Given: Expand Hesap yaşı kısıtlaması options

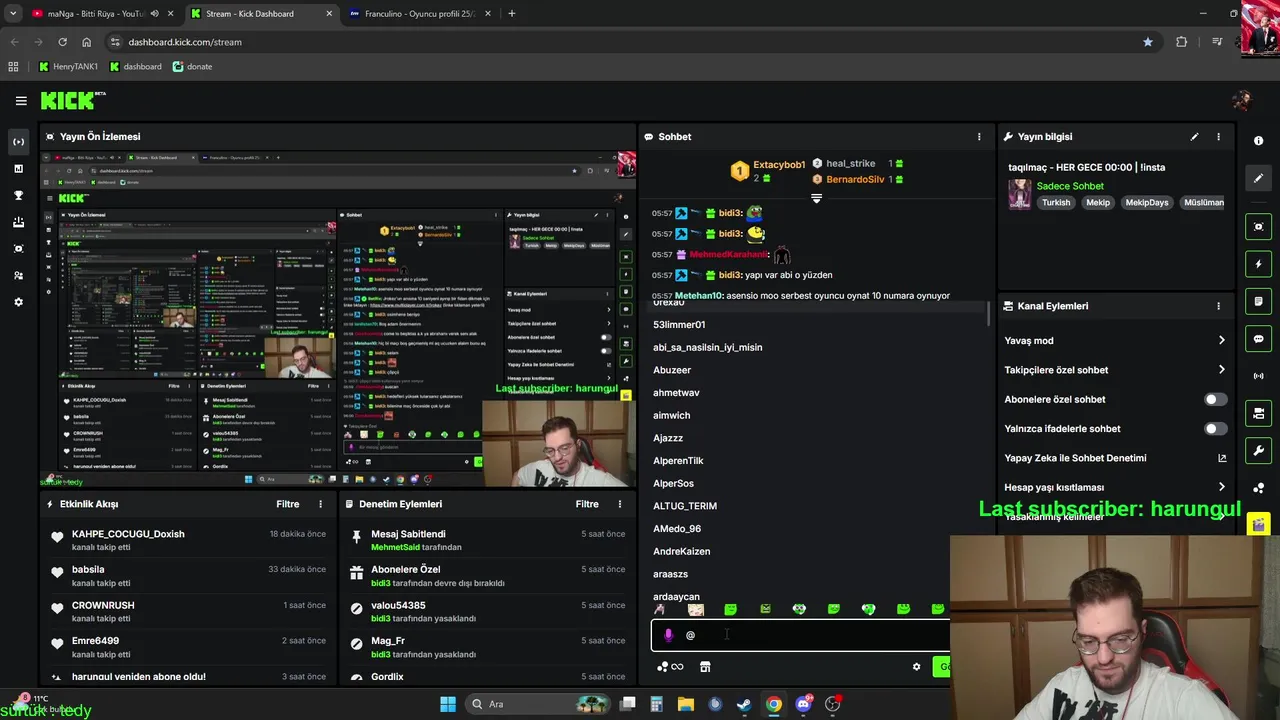Looking at the screenshot, I should tap(1221, 487).
